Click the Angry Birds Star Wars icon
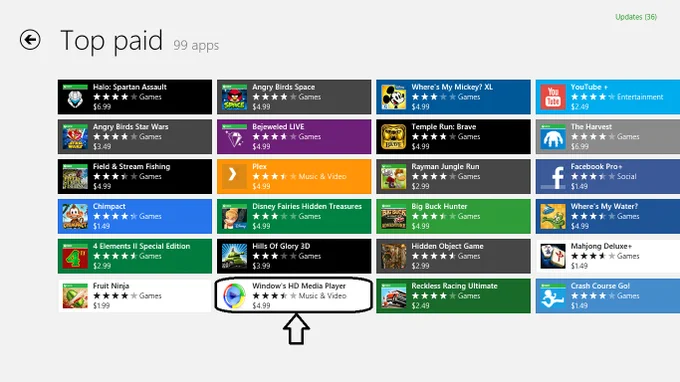 point(75,137)
